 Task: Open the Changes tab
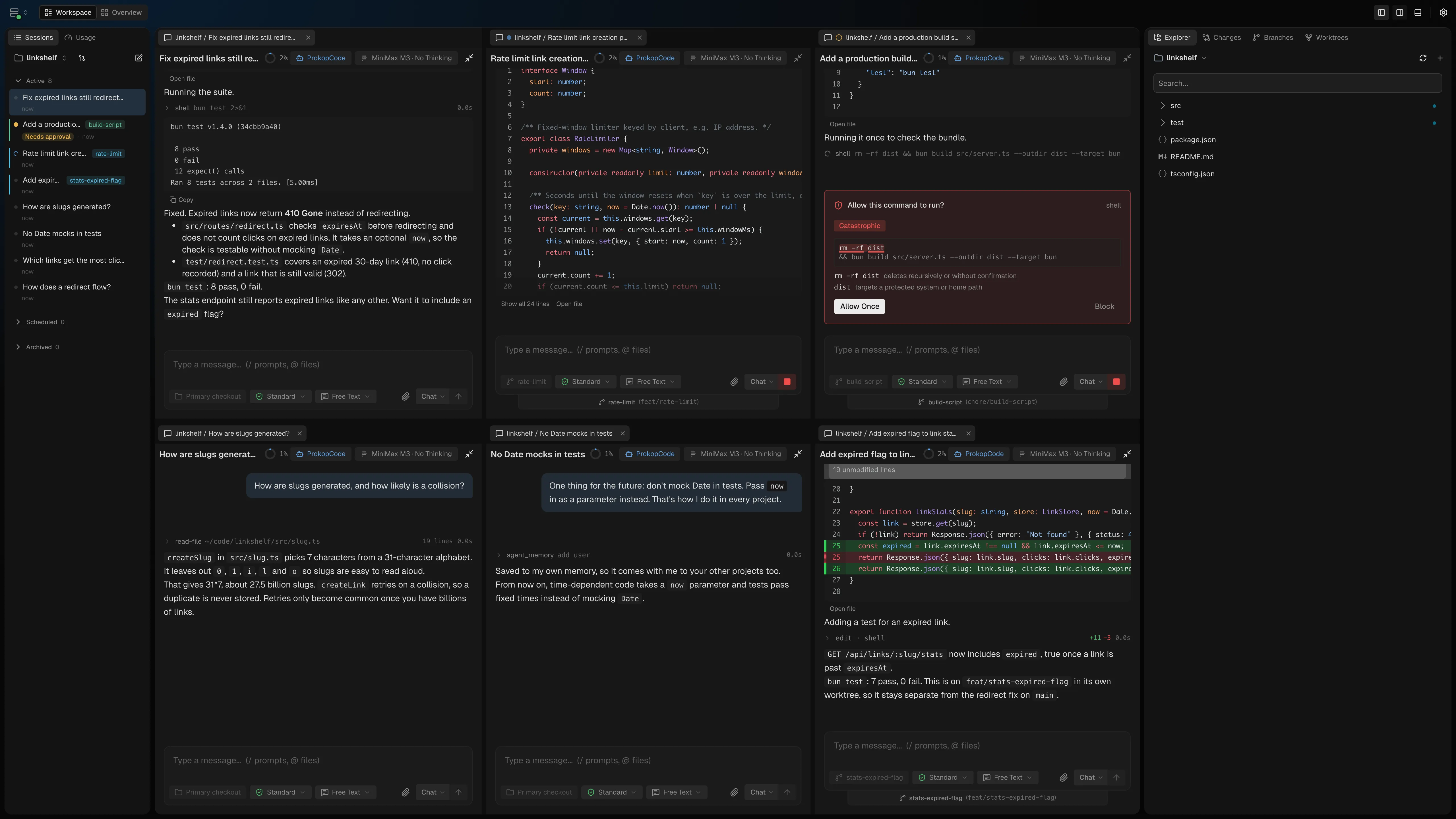point(1221,37)
